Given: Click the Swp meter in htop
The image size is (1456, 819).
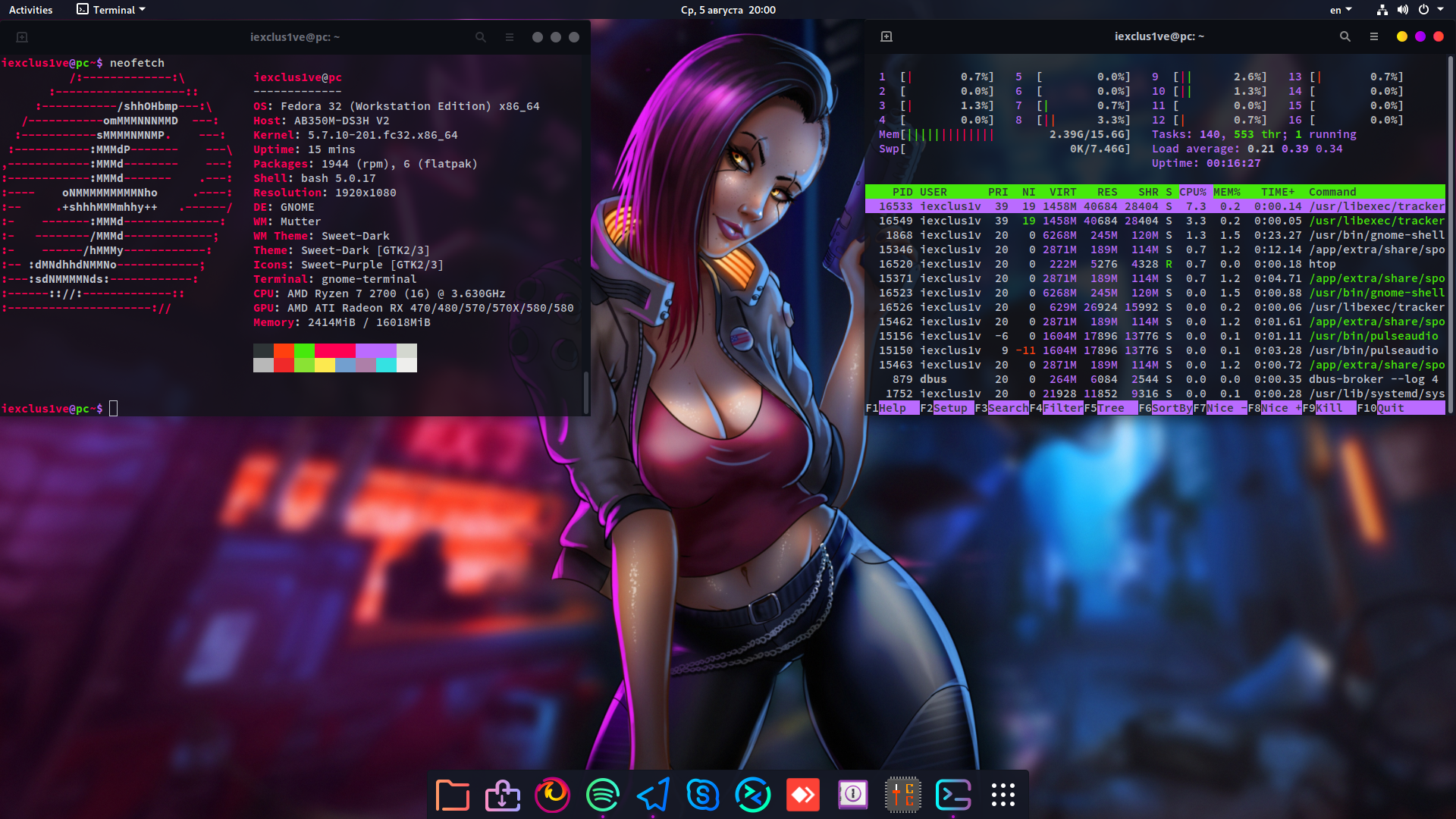Looking at the screenshot, I should (1005, 149).
